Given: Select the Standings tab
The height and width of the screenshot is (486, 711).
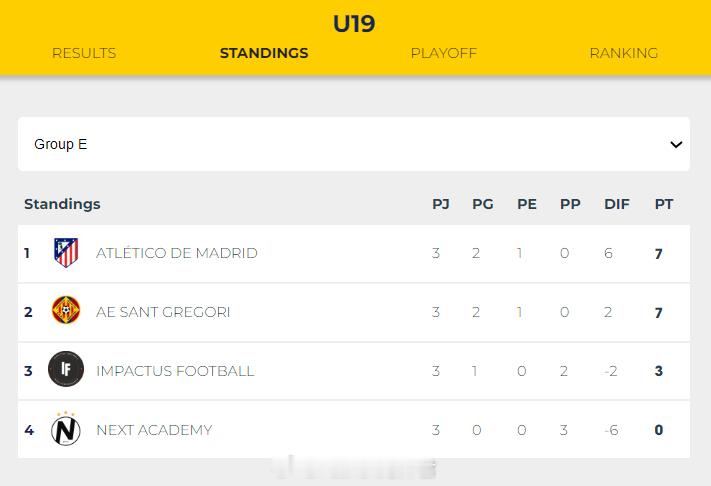Looking at the screenshot, I should click(x=264, y=53).
